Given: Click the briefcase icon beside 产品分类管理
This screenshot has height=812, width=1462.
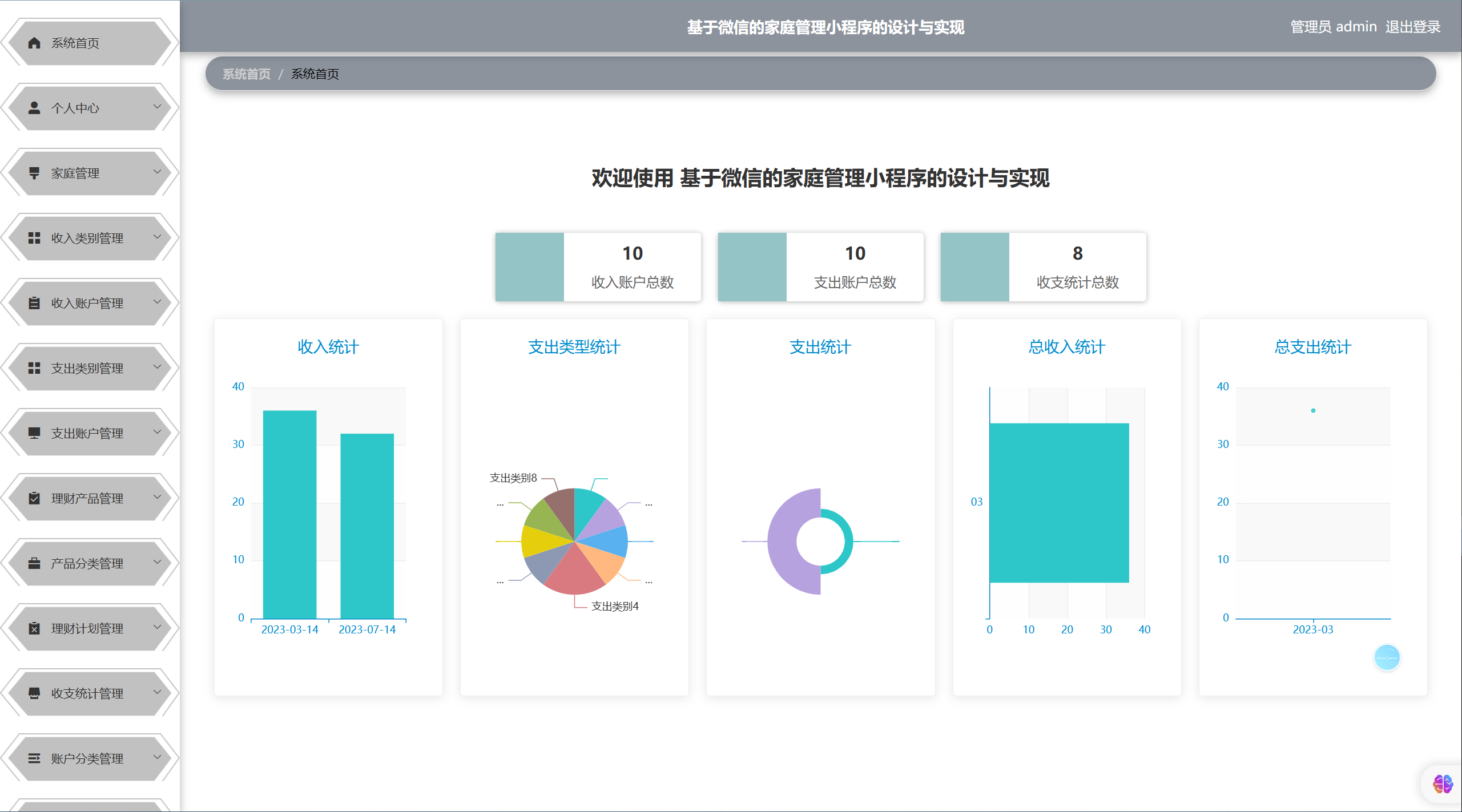Looking at the screenshot, I should pyautogui.click(x=34, y=563).
